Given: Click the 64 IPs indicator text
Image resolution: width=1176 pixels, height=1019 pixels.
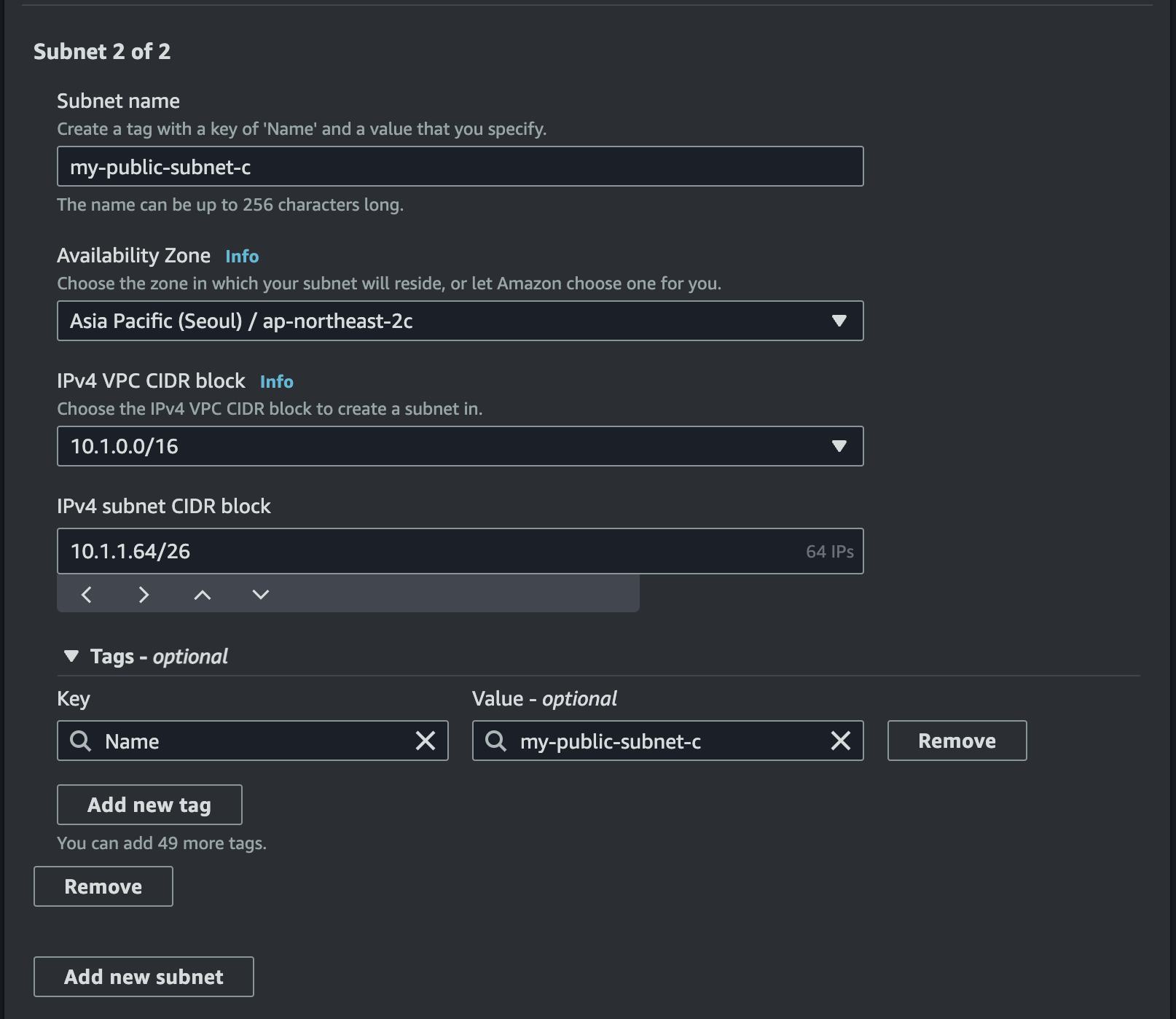Looking at the screenshot, I should tap(829, 552).
